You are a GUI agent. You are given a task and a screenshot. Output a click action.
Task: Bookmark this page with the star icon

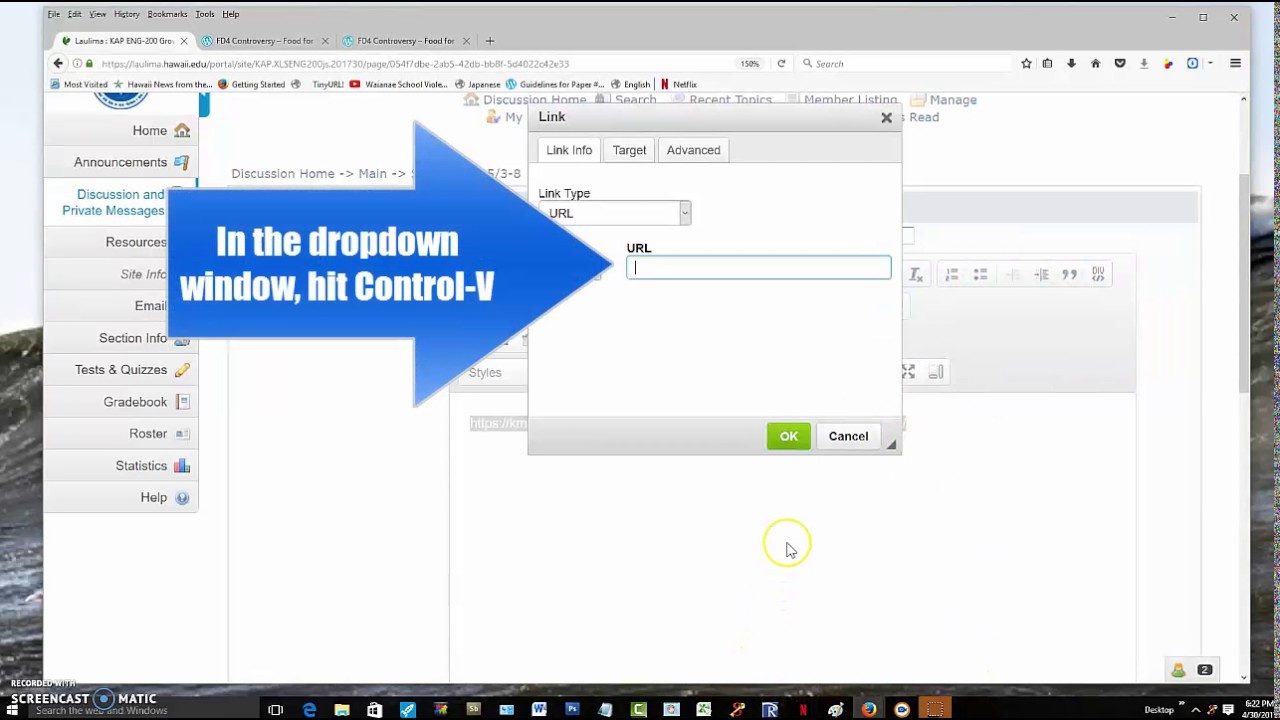1026,63
